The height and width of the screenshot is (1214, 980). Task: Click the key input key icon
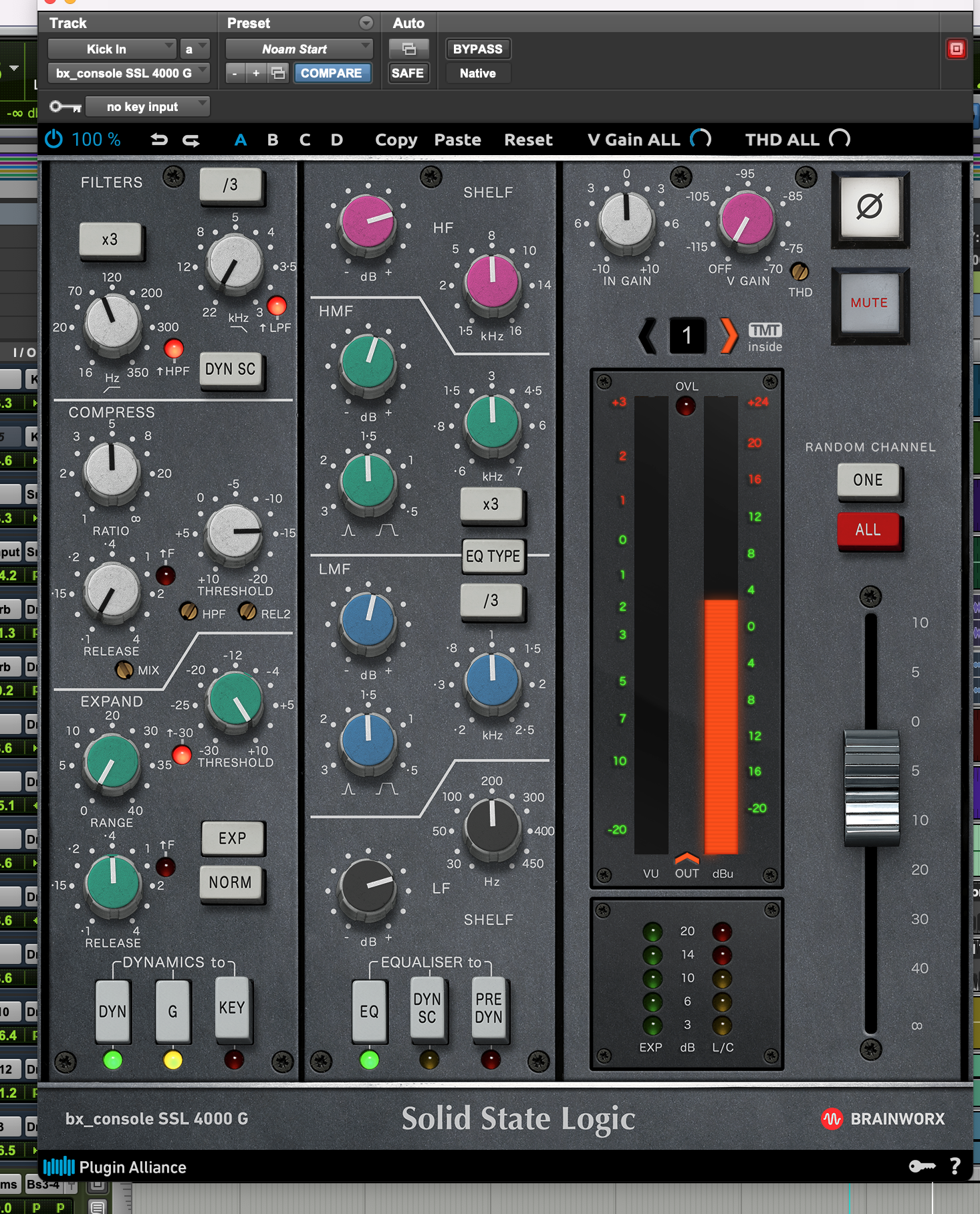click(66, 106)
